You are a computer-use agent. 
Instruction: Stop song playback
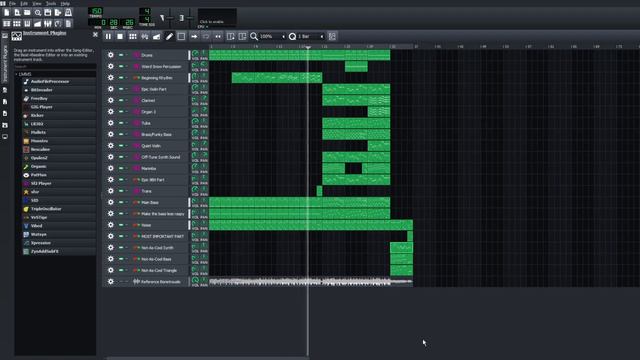120,36
